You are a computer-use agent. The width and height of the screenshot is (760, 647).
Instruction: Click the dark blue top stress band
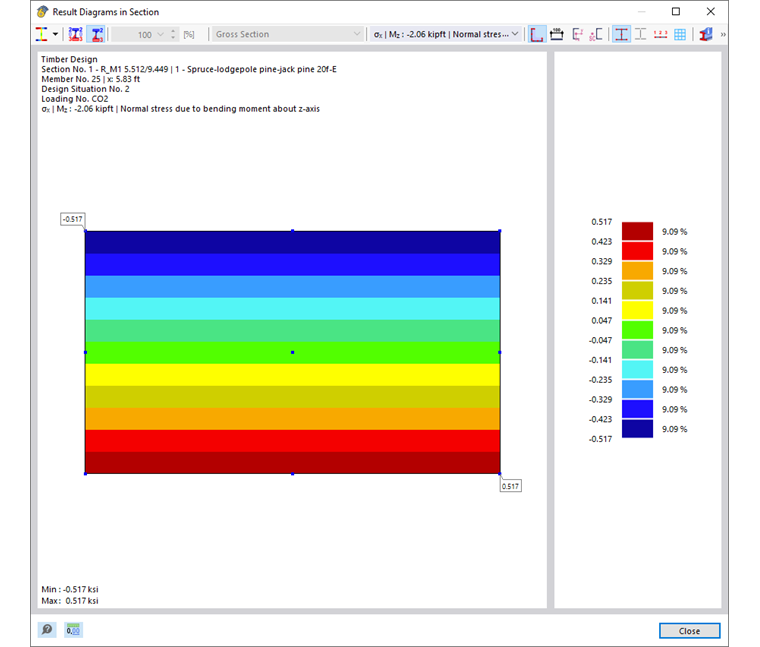tap(292, 242)
